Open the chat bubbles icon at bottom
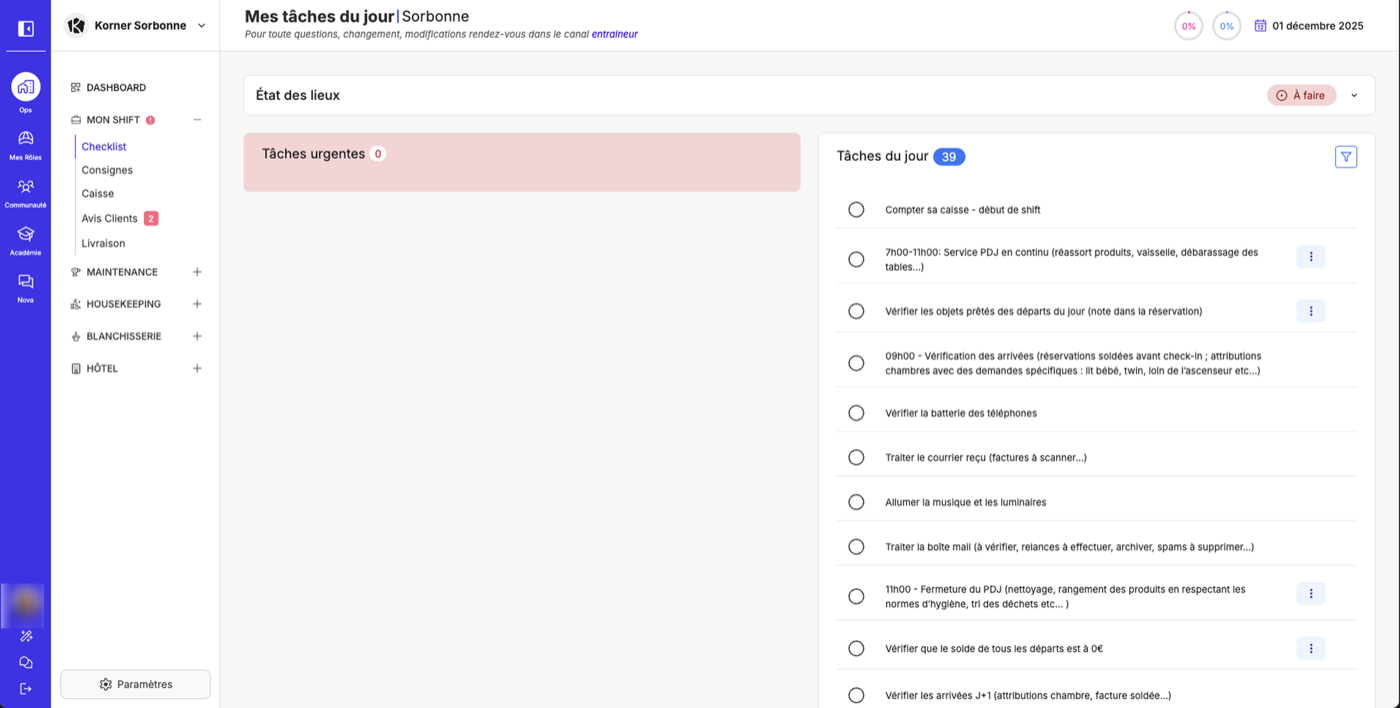1400x708 pixels. coord(26,662)
